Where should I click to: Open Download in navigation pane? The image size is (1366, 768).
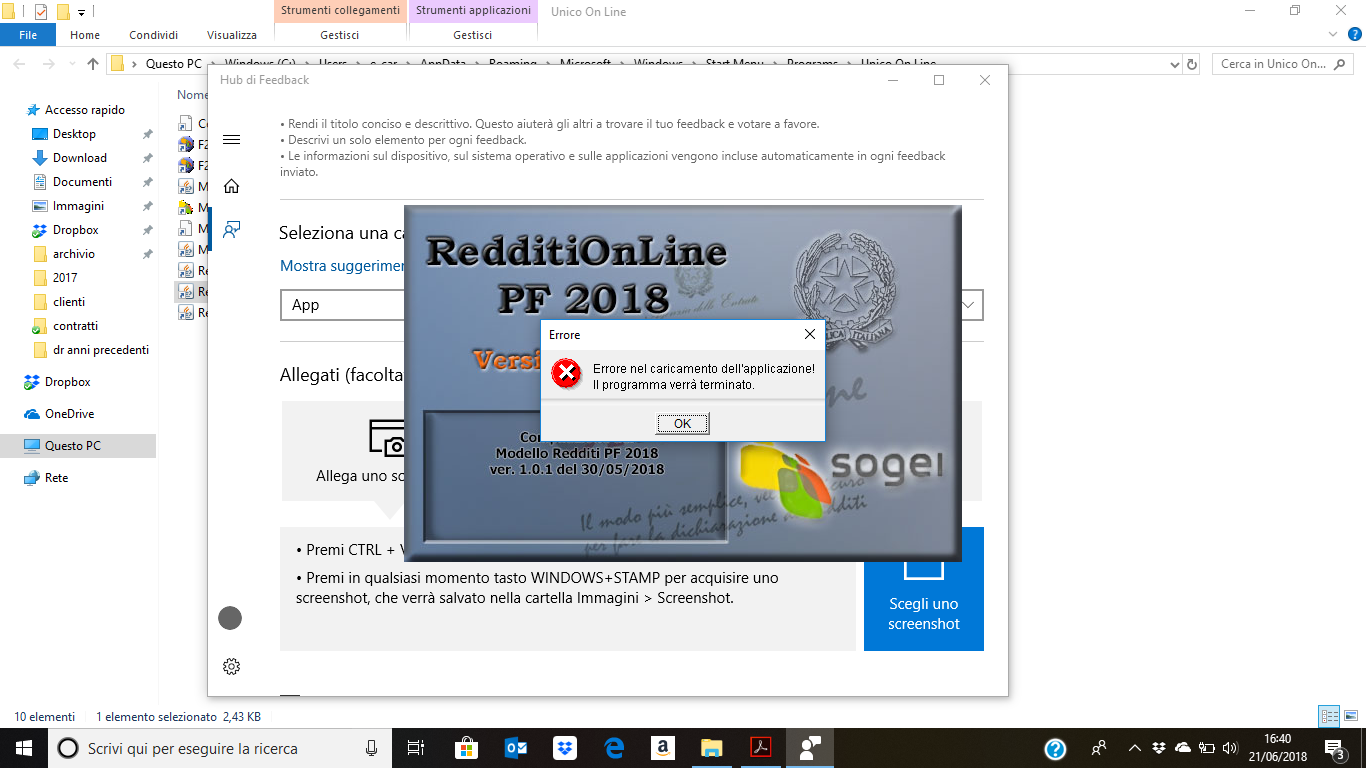(80, 158)
